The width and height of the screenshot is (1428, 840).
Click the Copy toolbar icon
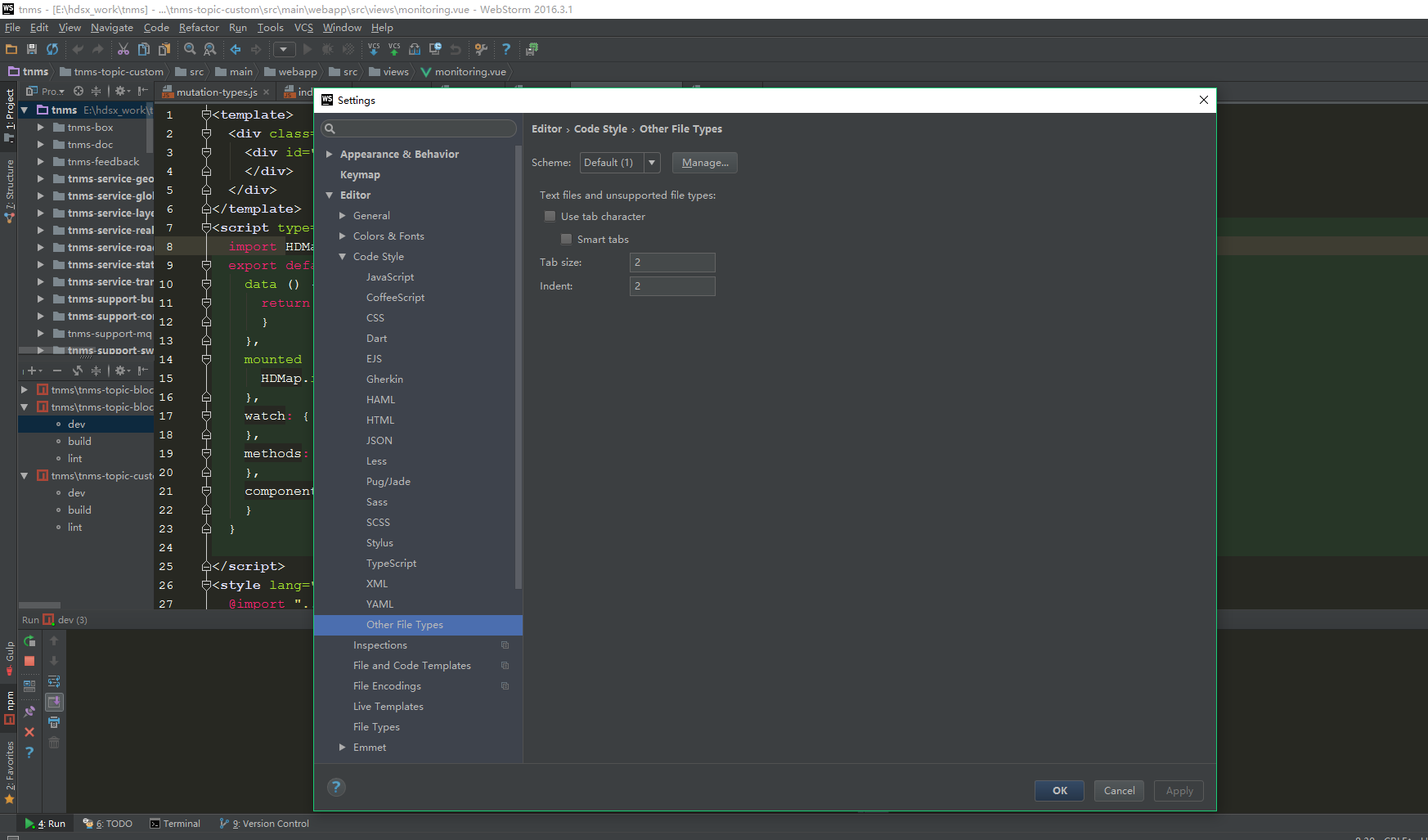coord(144,49)
